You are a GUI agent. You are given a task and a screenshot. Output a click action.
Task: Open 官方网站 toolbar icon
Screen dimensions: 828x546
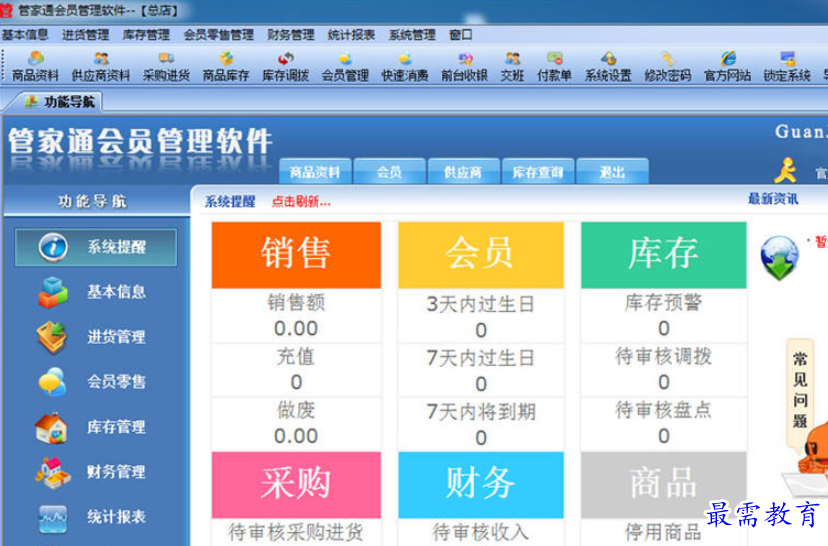[728, 66]
